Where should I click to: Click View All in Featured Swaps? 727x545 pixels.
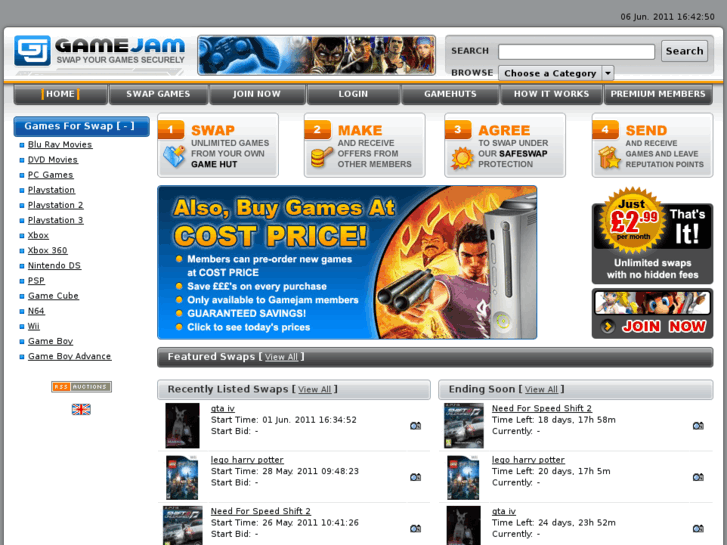(x=281, y=357)
